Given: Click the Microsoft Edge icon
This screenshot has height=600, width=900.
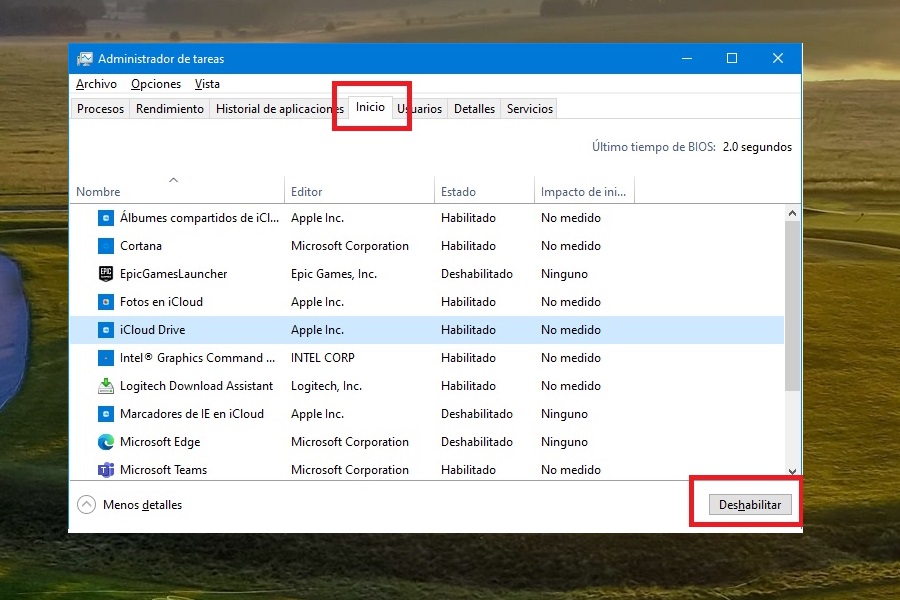Looking at the screenshot, I should (106, 441).
